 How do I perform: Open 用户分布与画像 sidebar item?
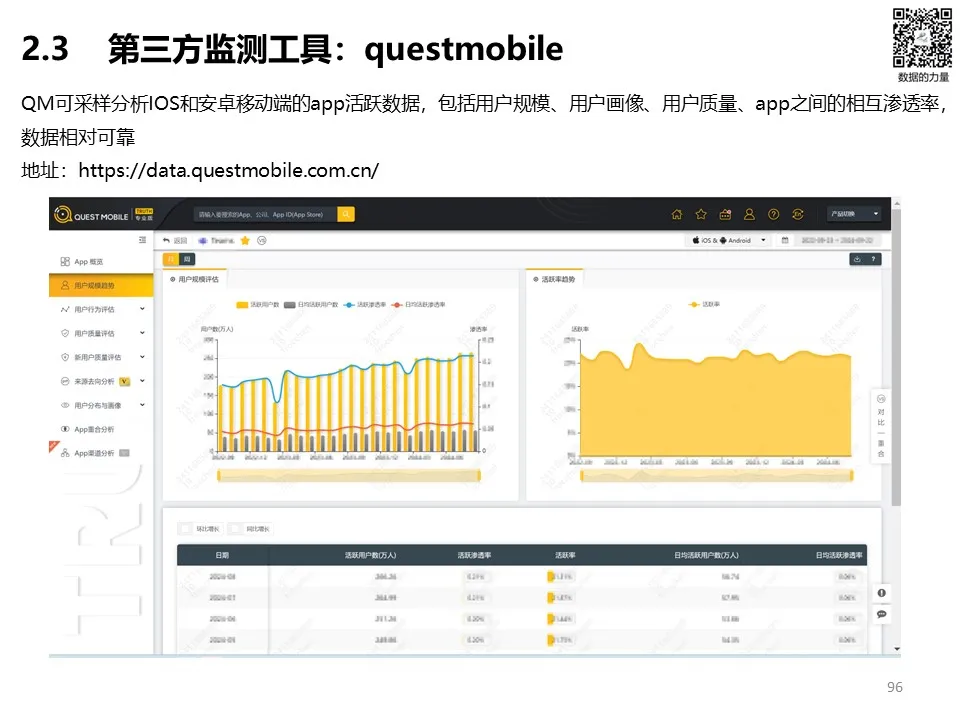pyautogui.click(x=97, y=405)
